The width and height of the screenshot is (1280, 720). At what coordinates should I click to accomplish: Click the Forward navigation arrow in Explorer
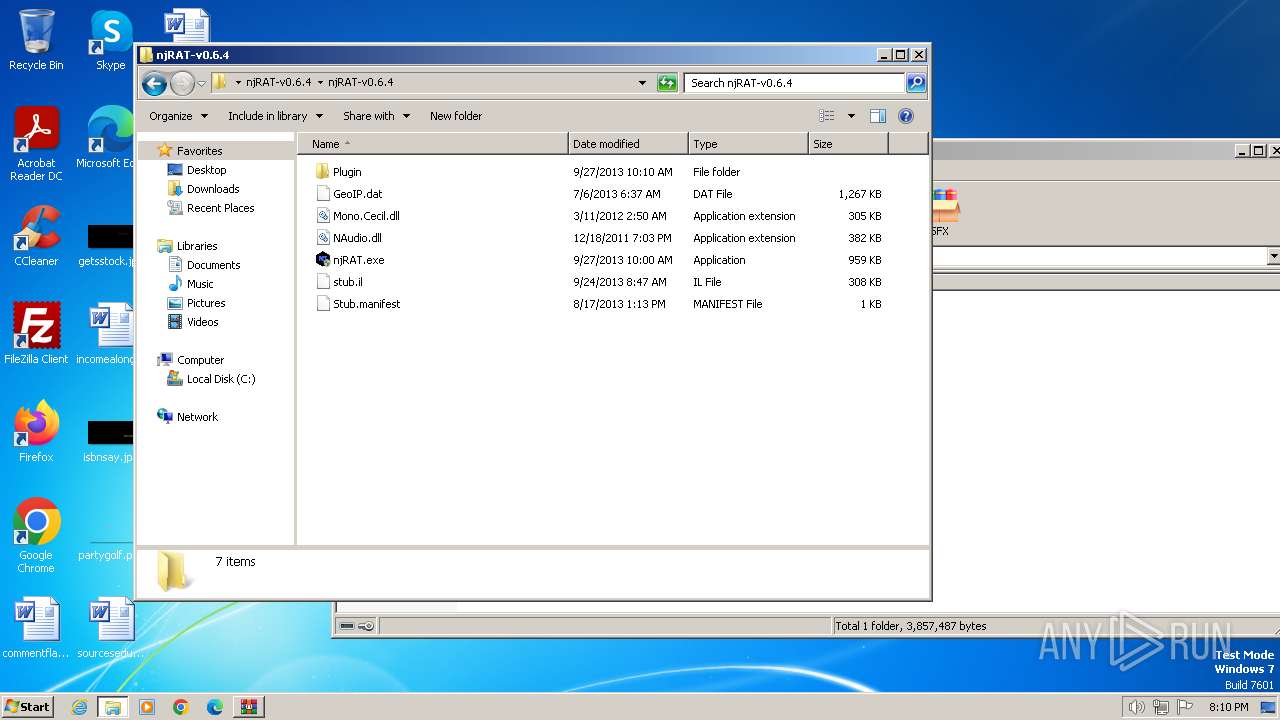182,83
